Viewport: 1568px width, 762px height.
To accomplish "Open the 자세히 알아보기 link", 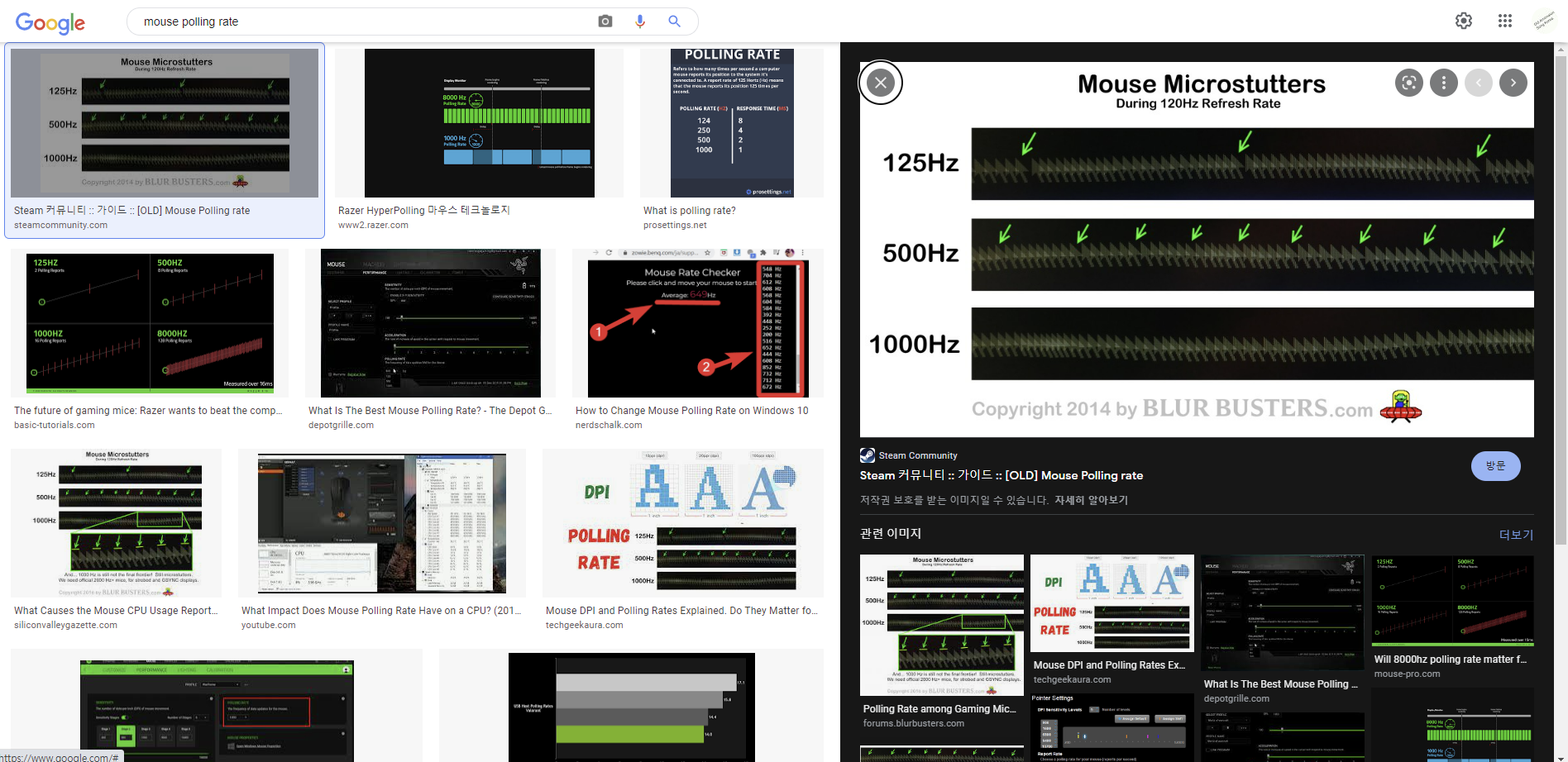I will [1091, 500].
